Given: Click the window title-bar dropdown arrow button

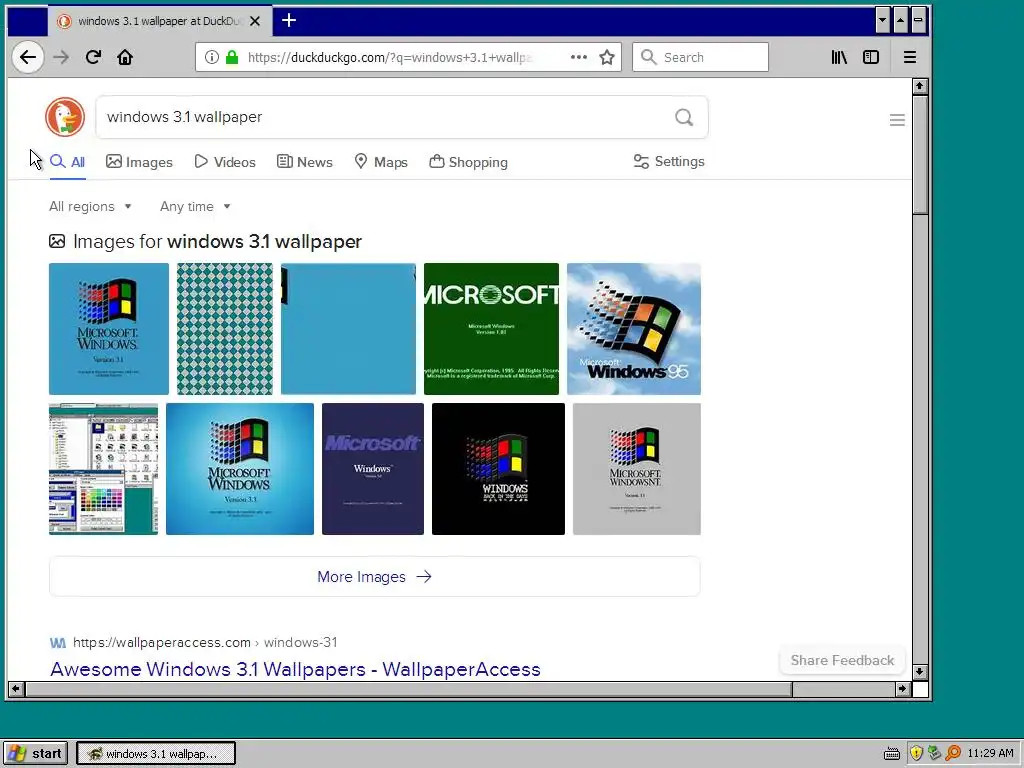Looking at the screenshot, I should point(882,20).
